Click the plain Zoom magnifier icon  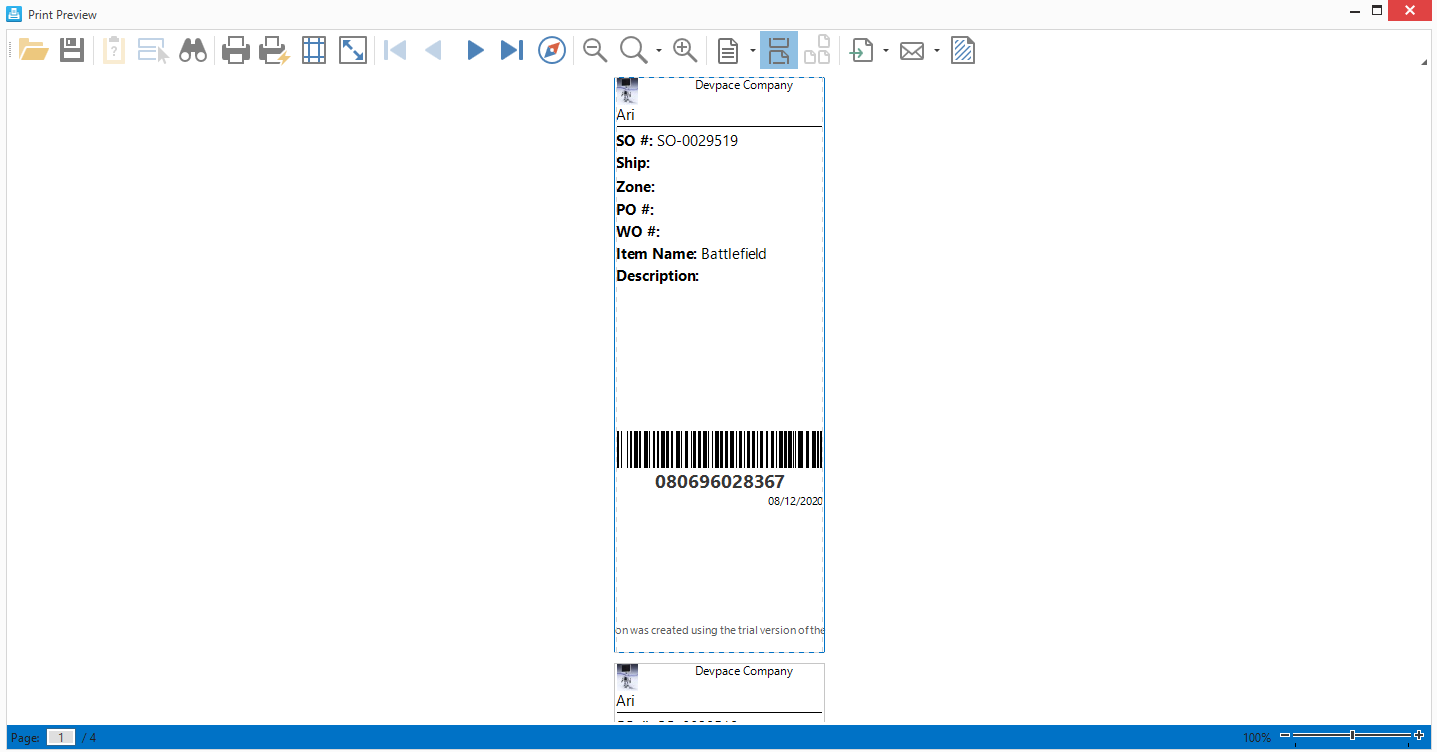(x=634, y=50)
